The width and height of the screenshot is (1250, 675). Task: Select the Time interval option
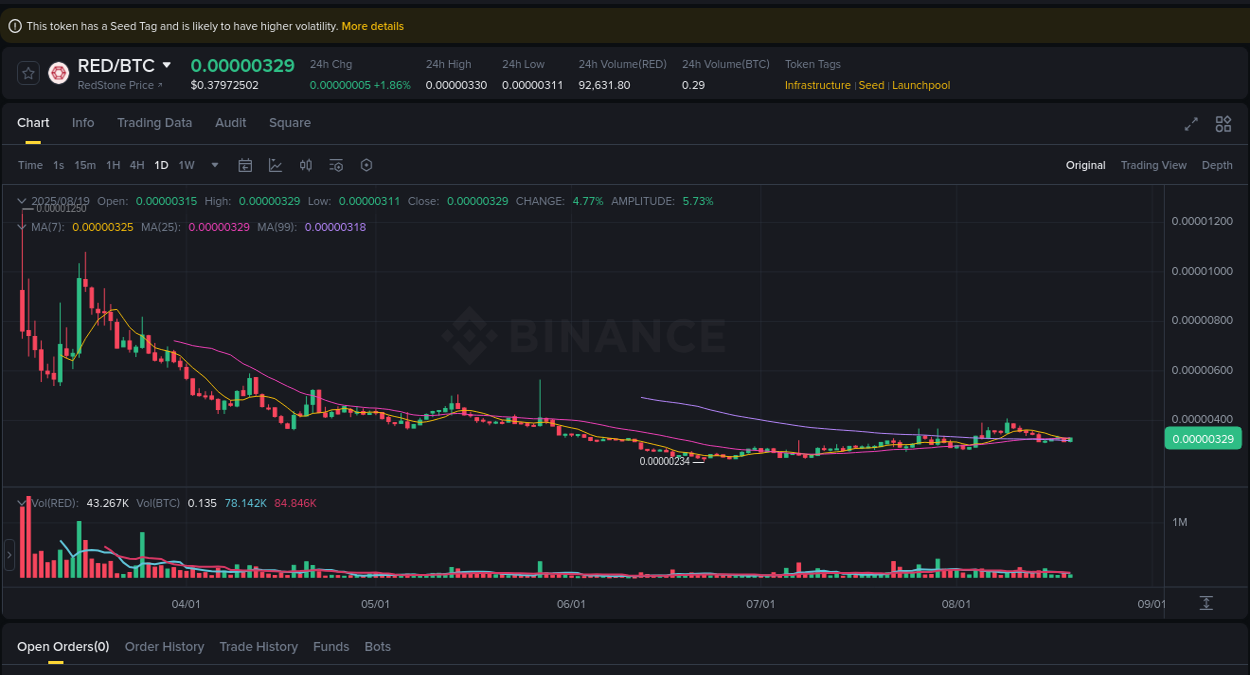[31, 165]
